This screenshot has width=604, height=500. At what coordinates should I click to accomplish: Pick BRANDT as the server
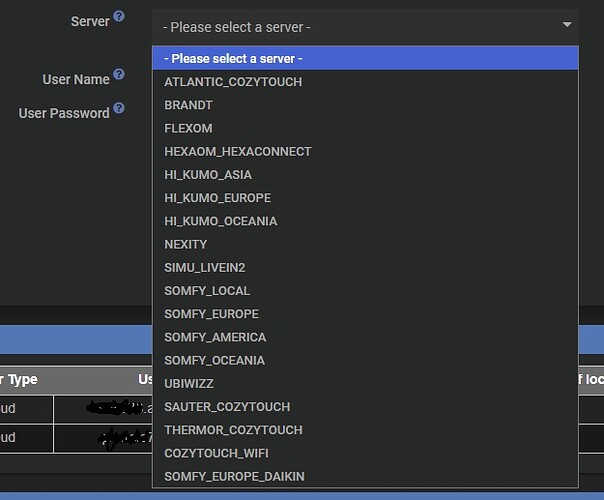point(365,105)
